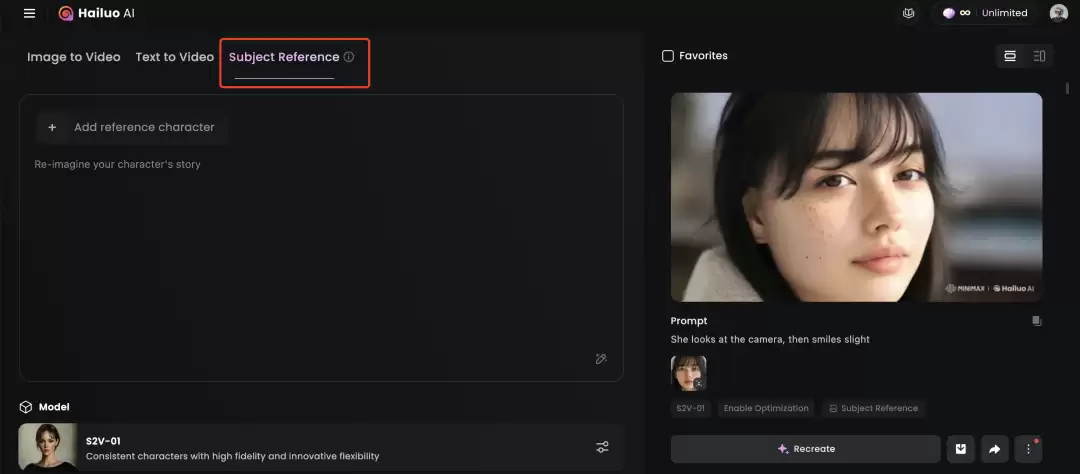The image size is (1080, 474).
Task: Click the Recreate button
Action: point(805,449)
